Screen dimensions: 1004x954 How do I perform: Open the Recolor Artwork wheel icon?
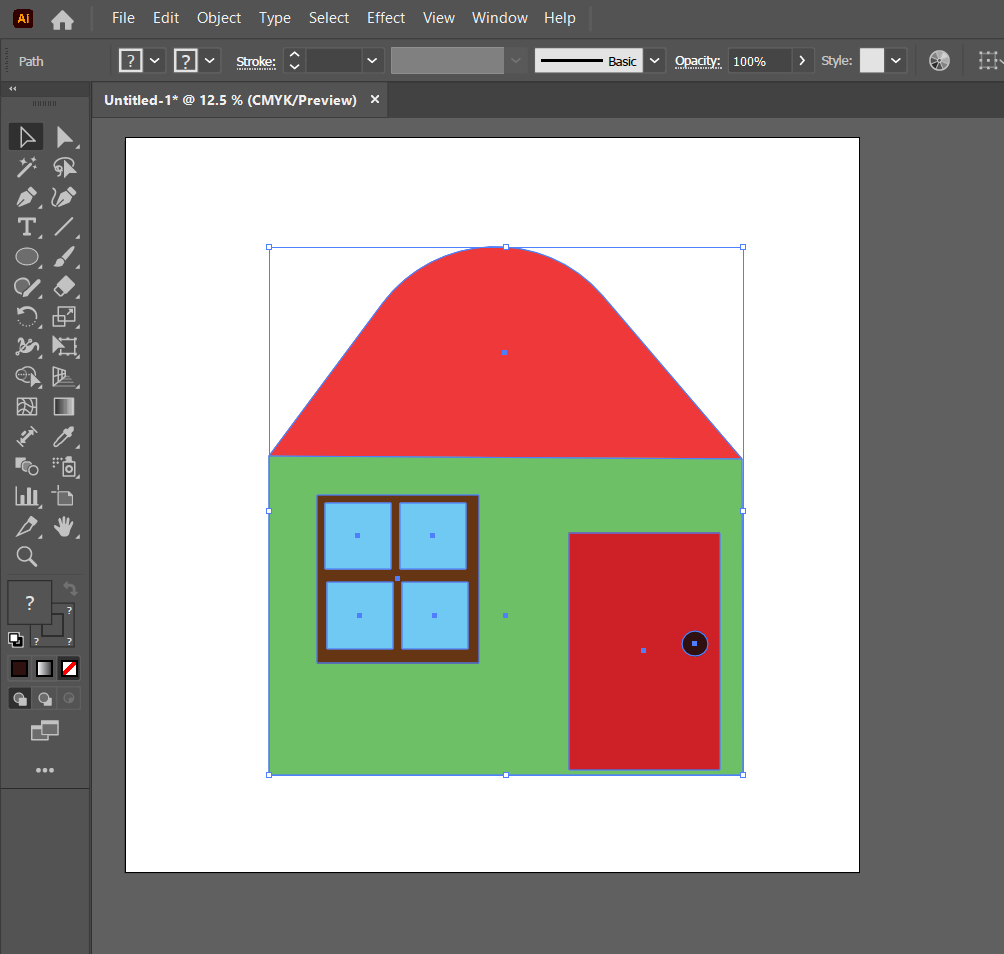(939, 61)
